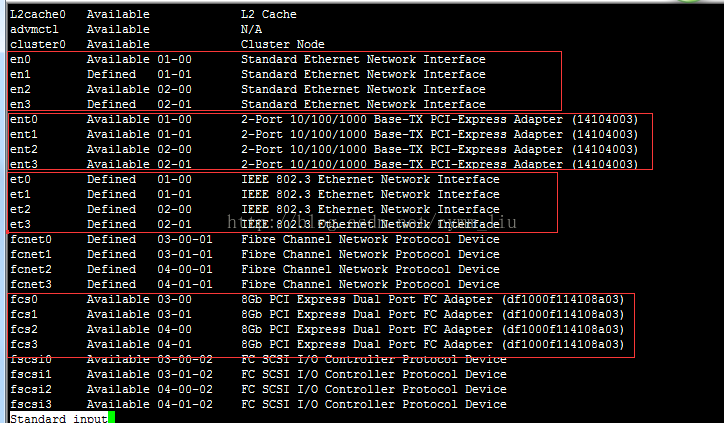Viewport: 724px width, 423px height.
Task: Click the ent3 adapter entry
Action: click(x=324, y=164)
